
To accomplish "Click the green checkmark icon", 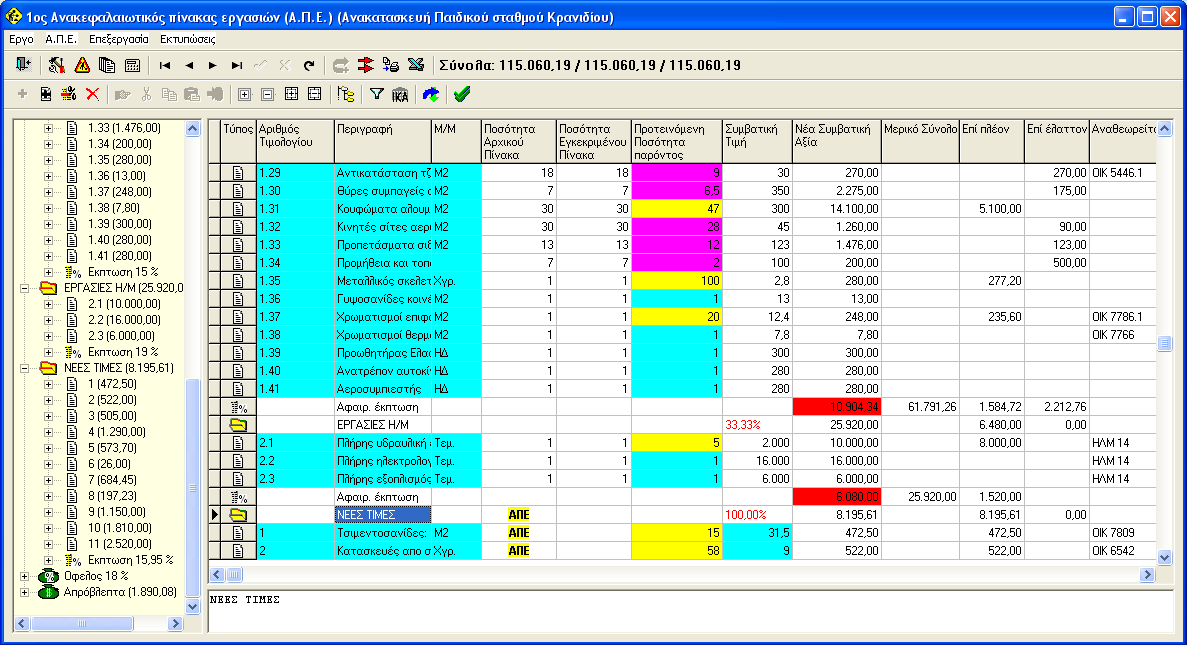I will (x=461, y=94).
